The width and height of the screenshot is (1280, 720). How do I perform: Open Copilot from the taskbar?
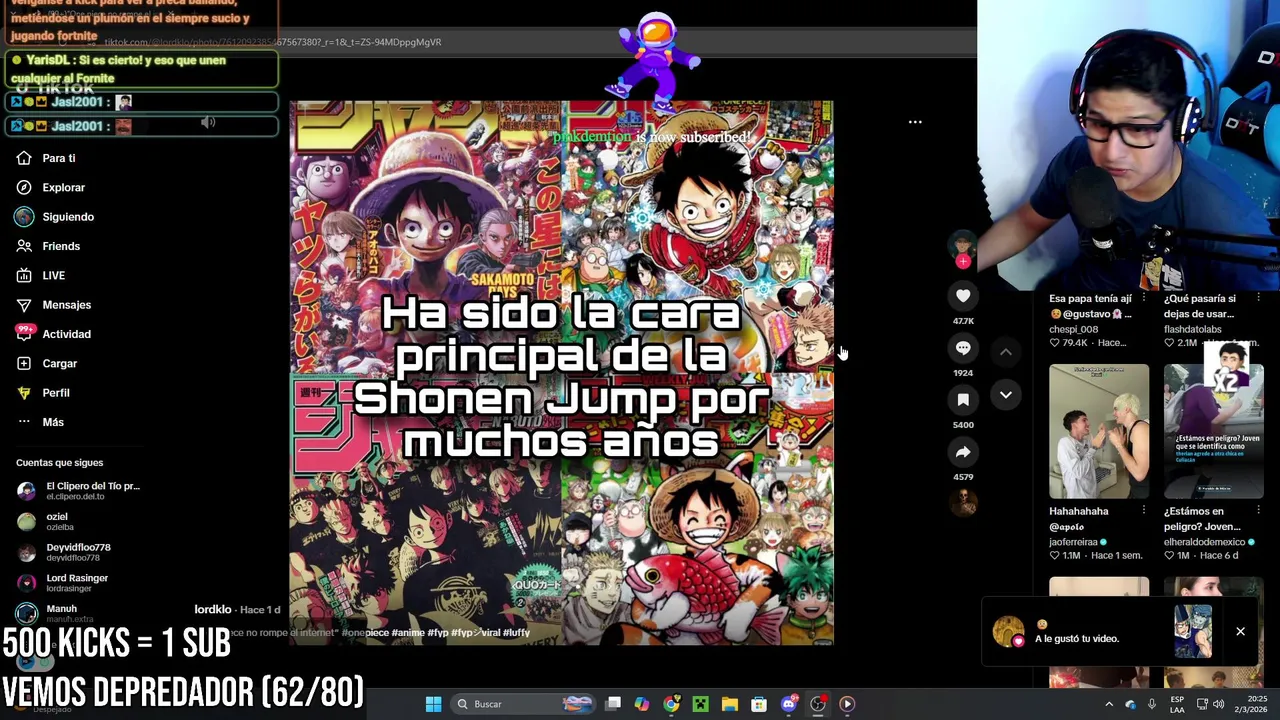[642, 704]
